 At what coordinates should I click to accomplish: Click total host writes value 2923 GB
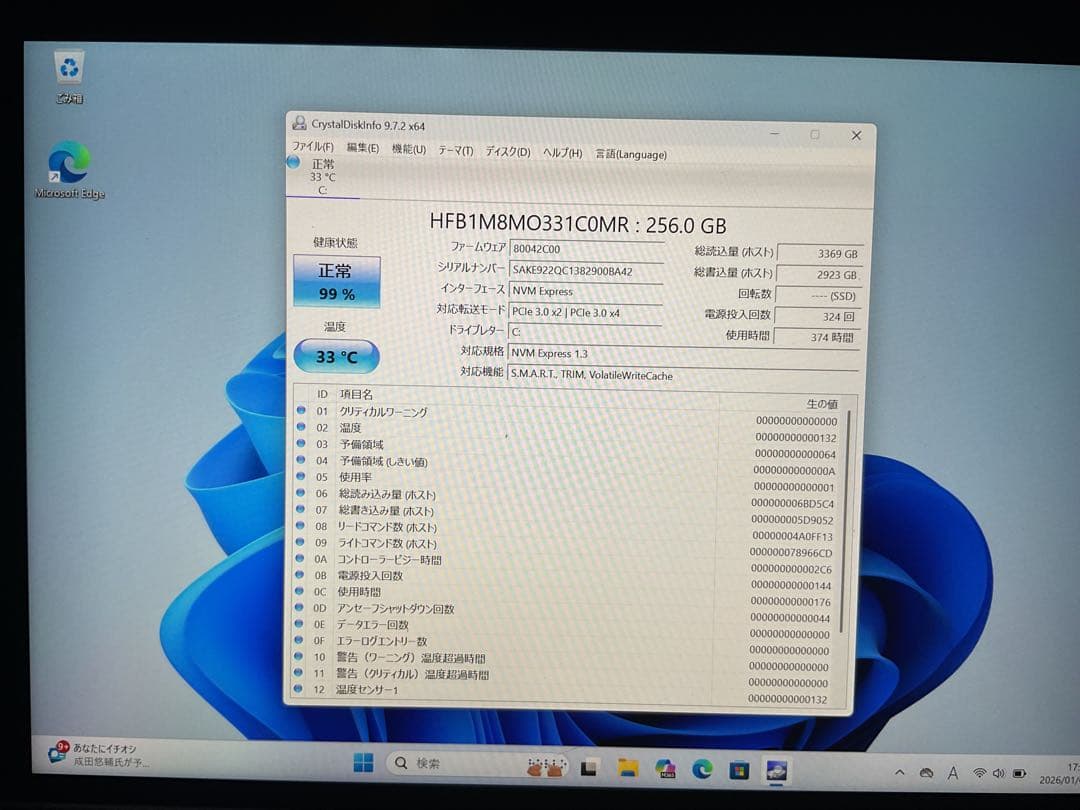[x=818, y=275]
